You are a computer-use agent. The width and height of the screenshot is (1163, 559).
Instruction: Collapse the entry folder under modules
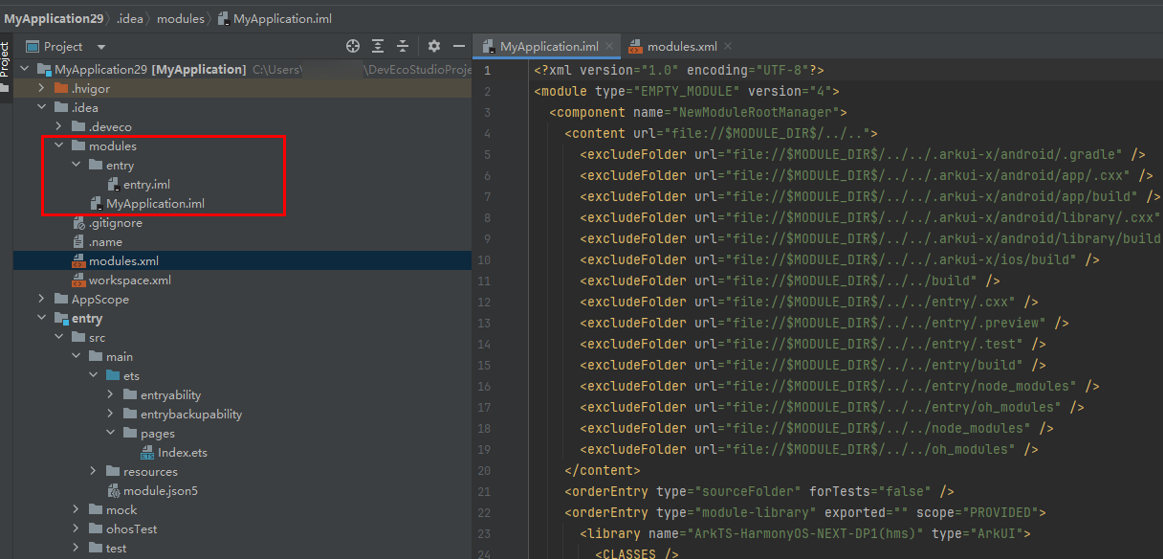76,165
